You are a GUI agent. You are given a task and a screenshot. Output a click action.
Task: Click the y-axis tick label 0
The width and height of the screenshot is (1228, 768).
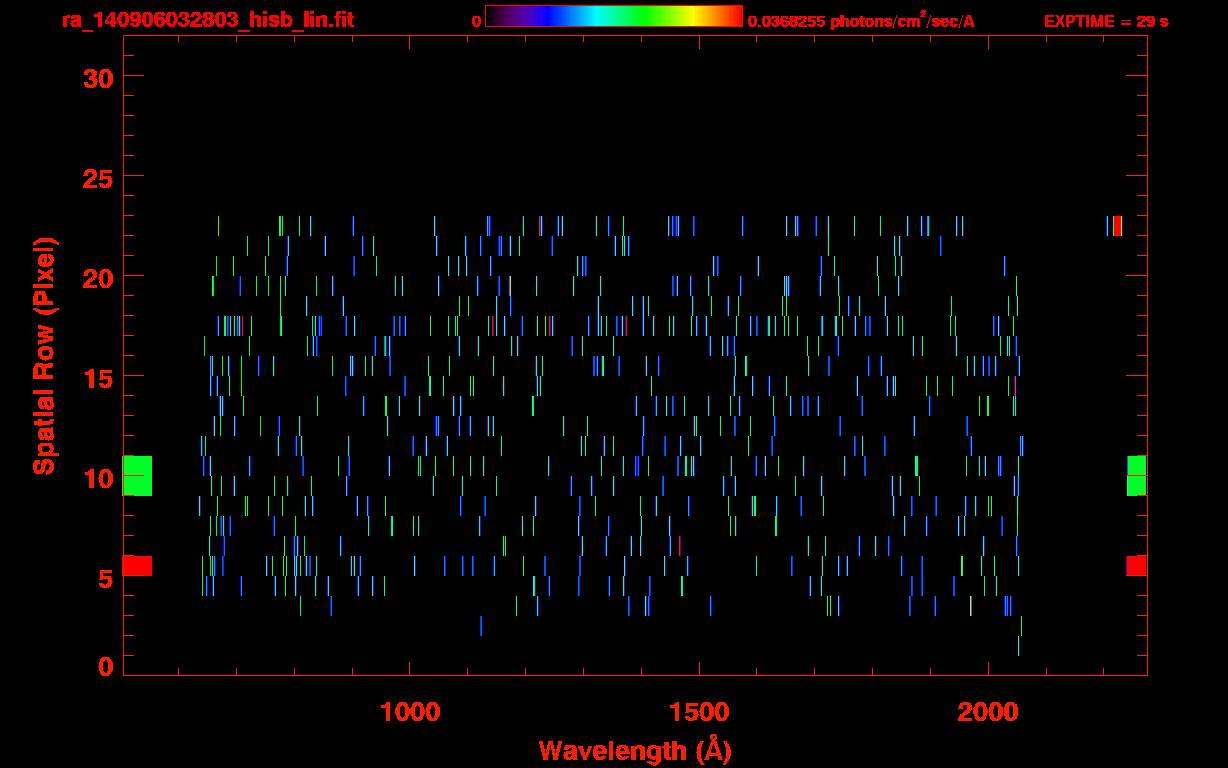coord(106,667)
